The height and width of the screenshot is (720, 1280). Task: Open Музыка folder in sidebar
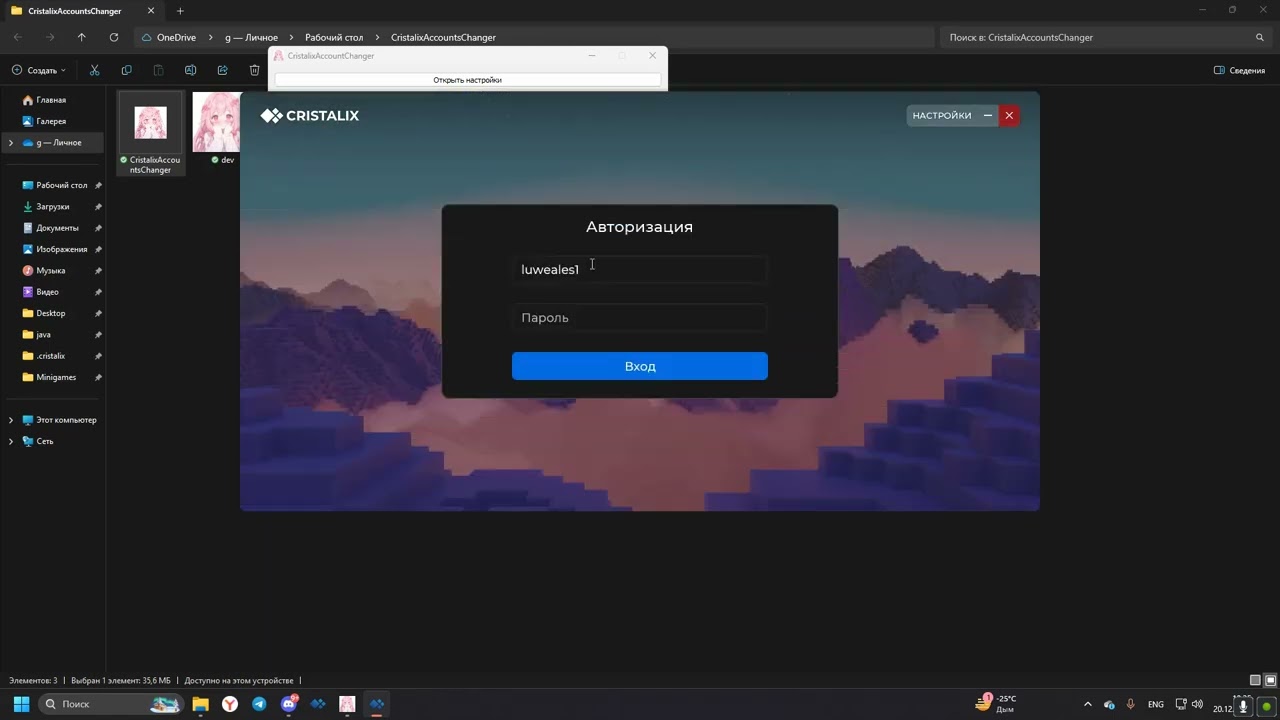point(50,271)
